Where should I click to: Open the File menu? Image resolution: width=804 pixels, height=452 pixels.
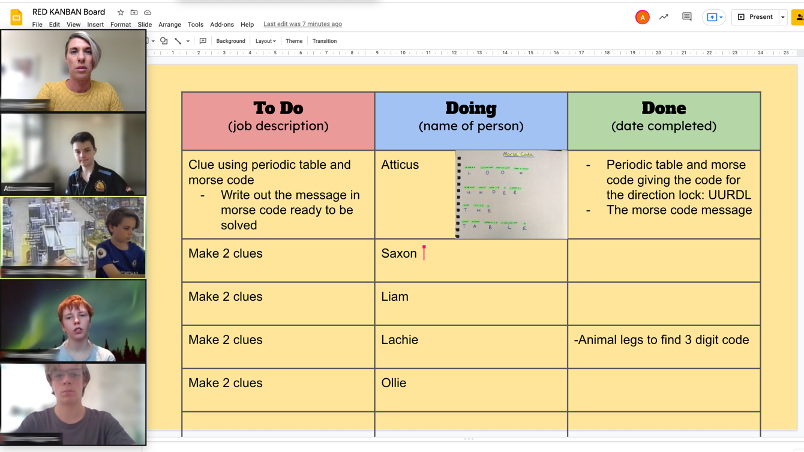coord(37,25)
